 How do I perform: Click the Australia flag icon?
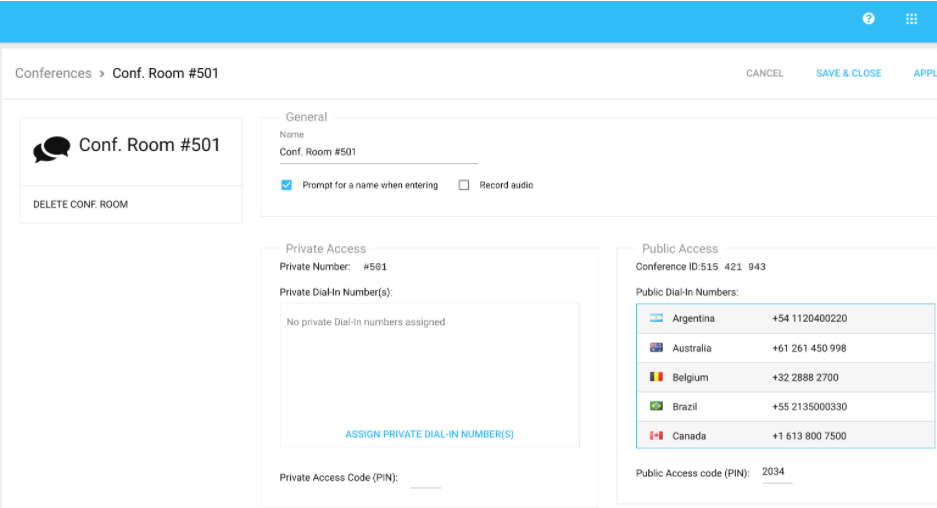[656, 348]
